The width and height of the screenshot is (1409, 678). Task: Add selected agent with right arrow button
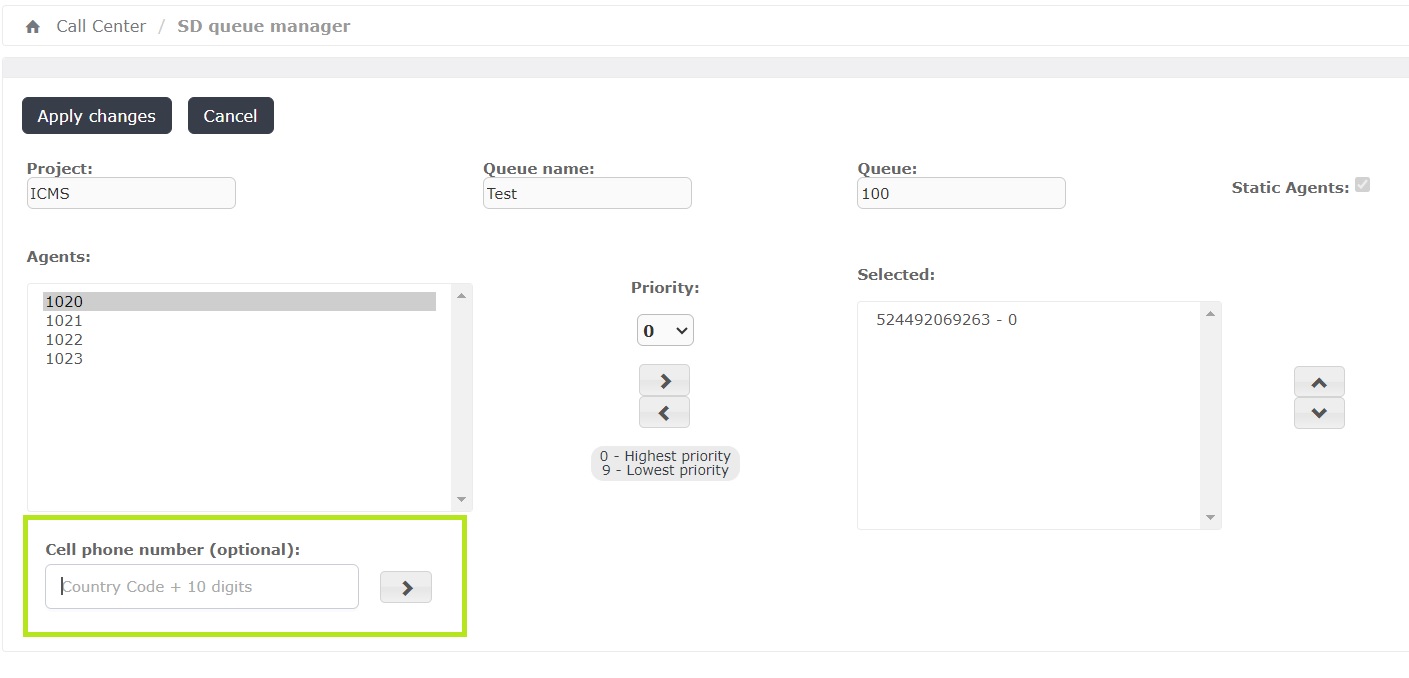664,381
